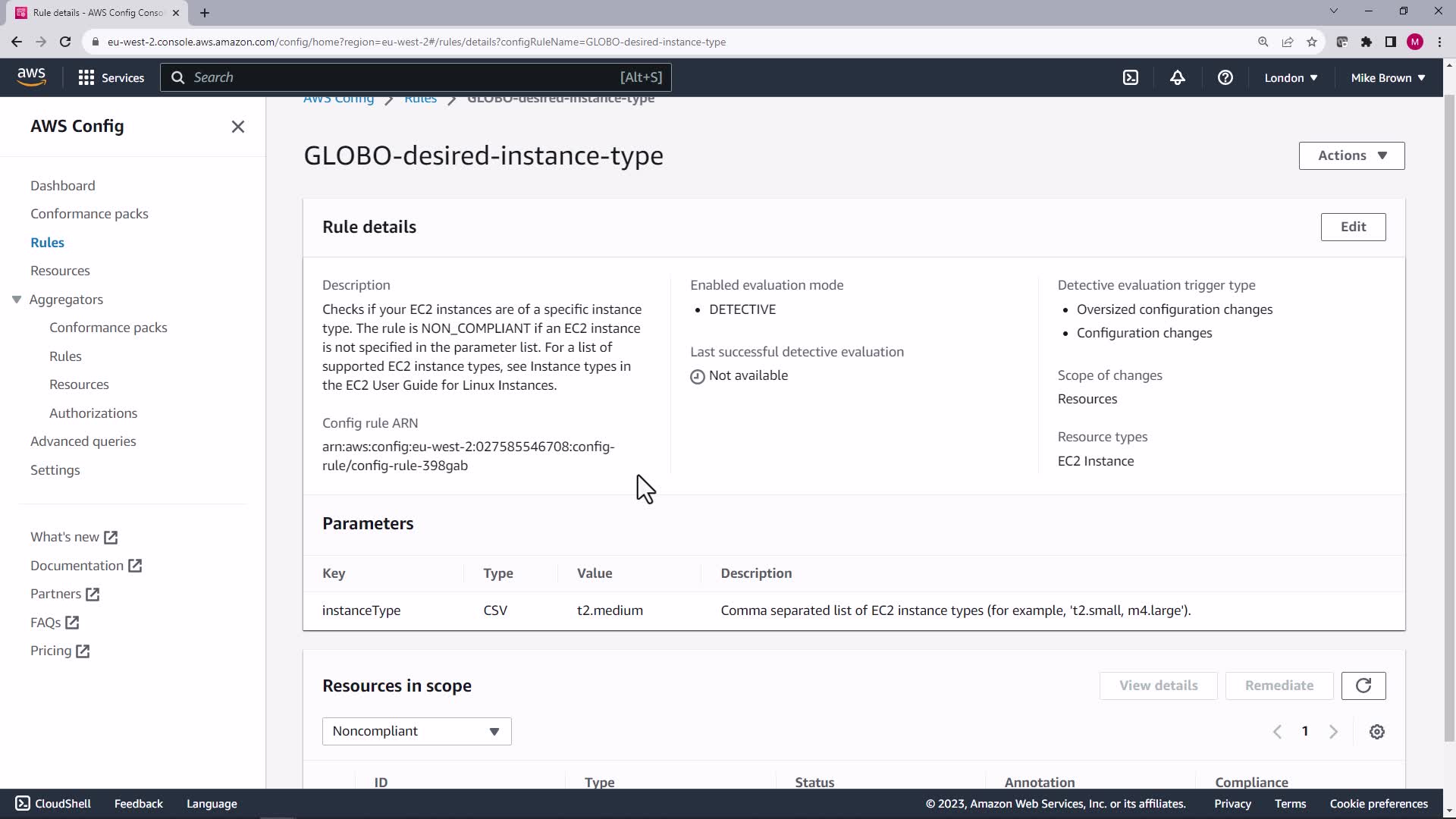Collapse the Aggregators section

[x=17, y=300]
